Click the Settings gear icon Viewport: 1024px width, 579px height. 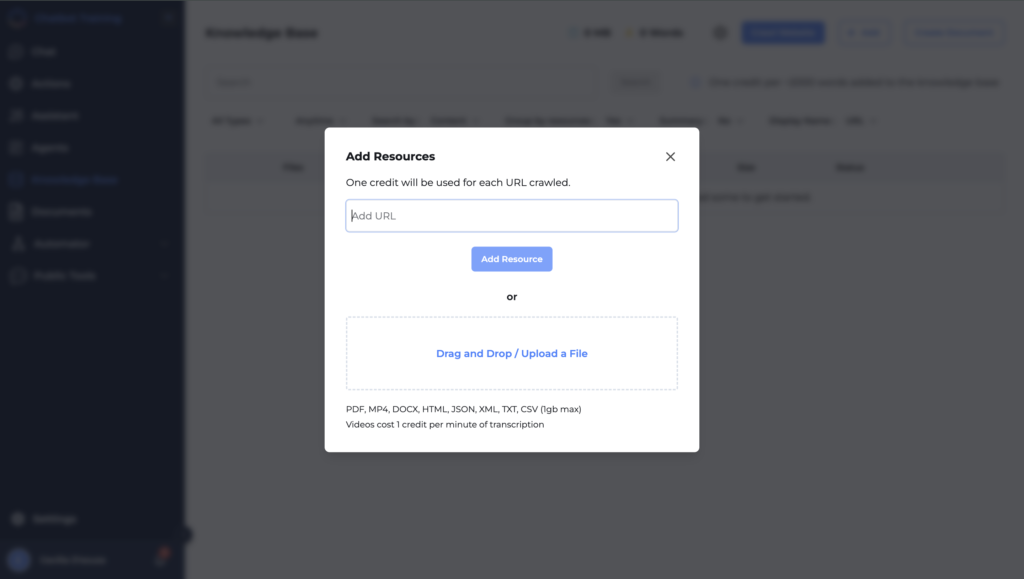tap(18, 519)
